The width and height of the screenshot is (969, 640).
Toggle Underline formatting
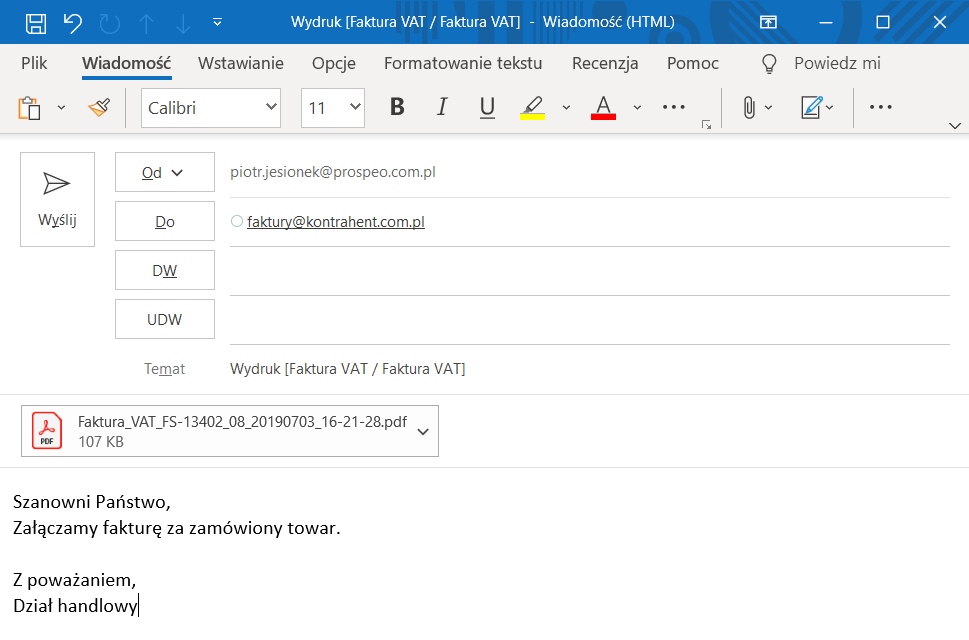pos(487,107)
